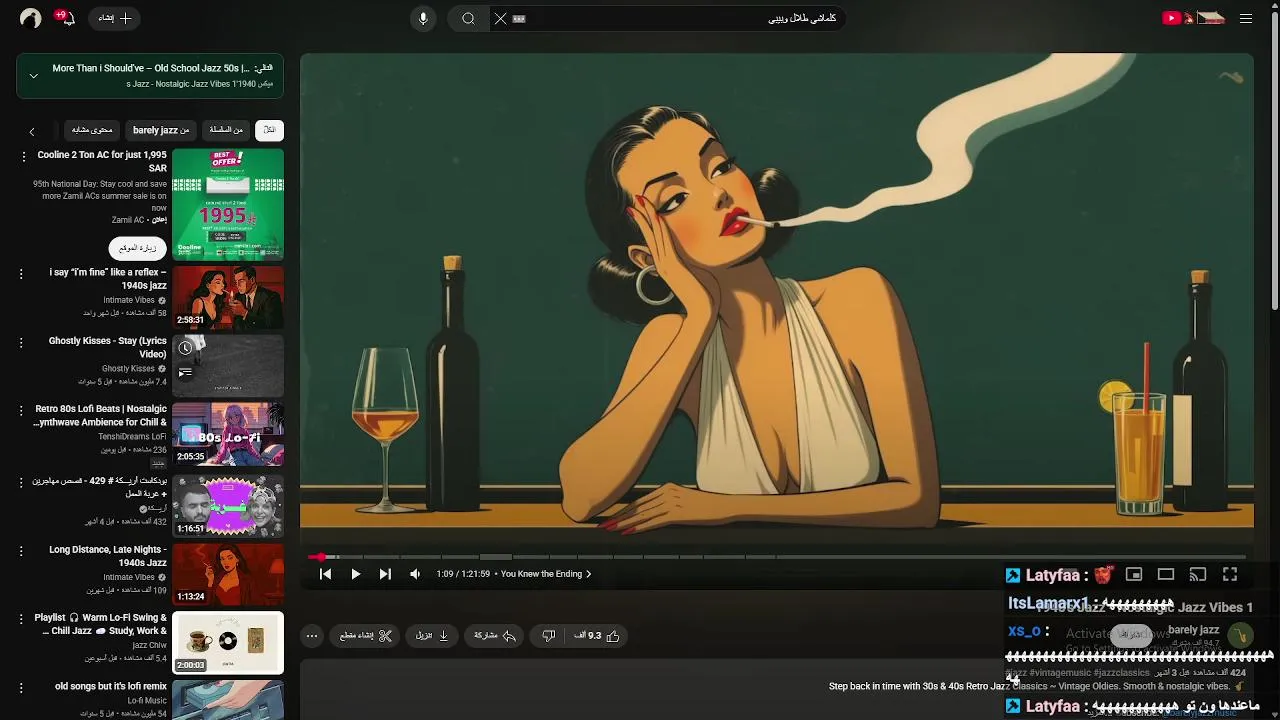
Task: Enter full screen mode
Action: [x=1230, y=574]
